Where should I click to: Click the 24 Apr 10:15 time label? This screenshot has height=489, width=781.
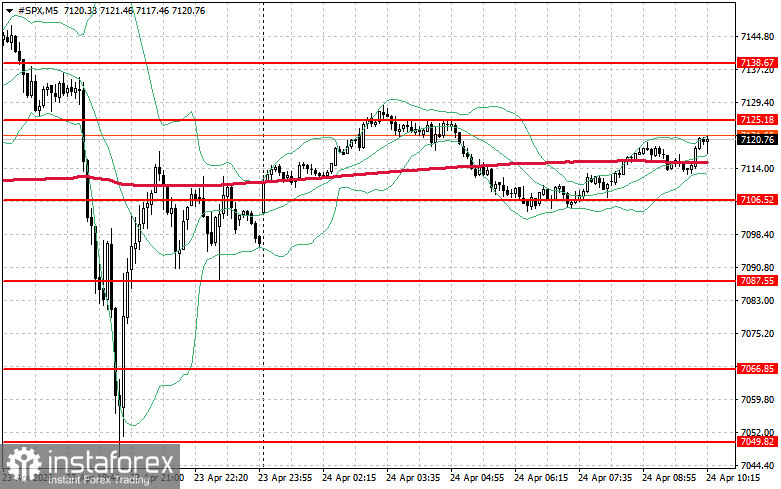733,478
